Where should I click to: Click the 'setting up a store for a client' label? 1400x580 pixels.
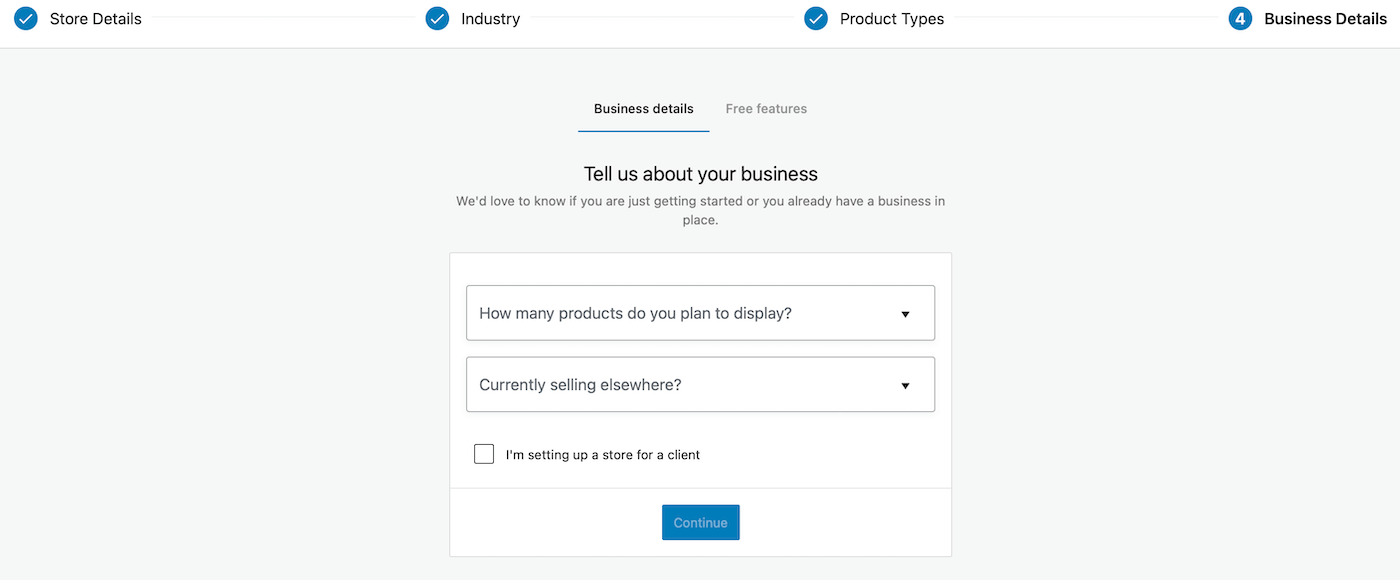(x=603, y=455)
